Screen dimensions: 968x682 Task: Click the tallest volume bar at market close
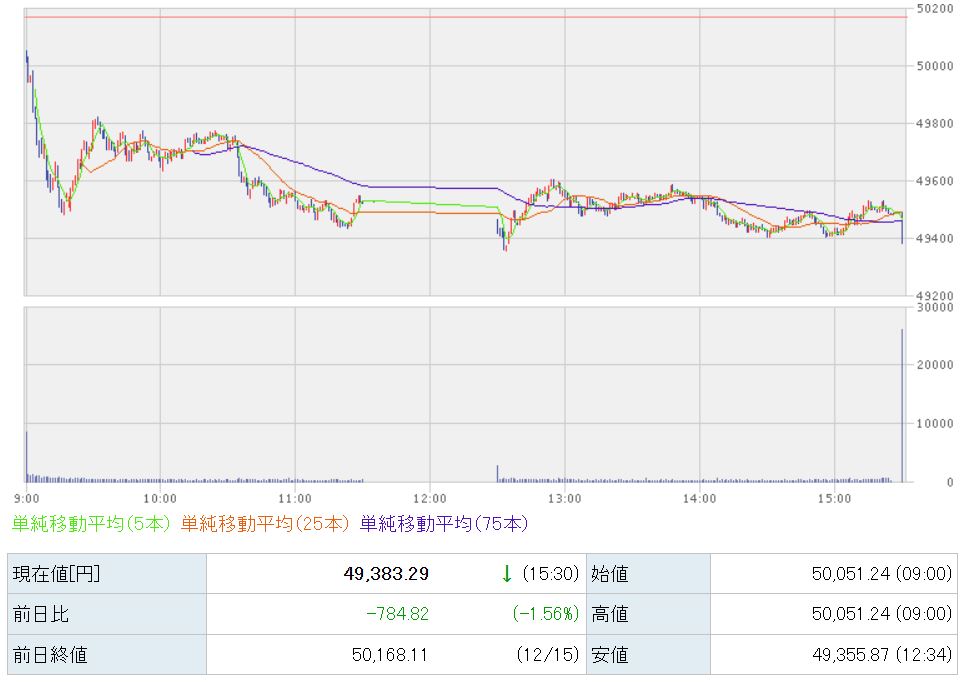902,405
